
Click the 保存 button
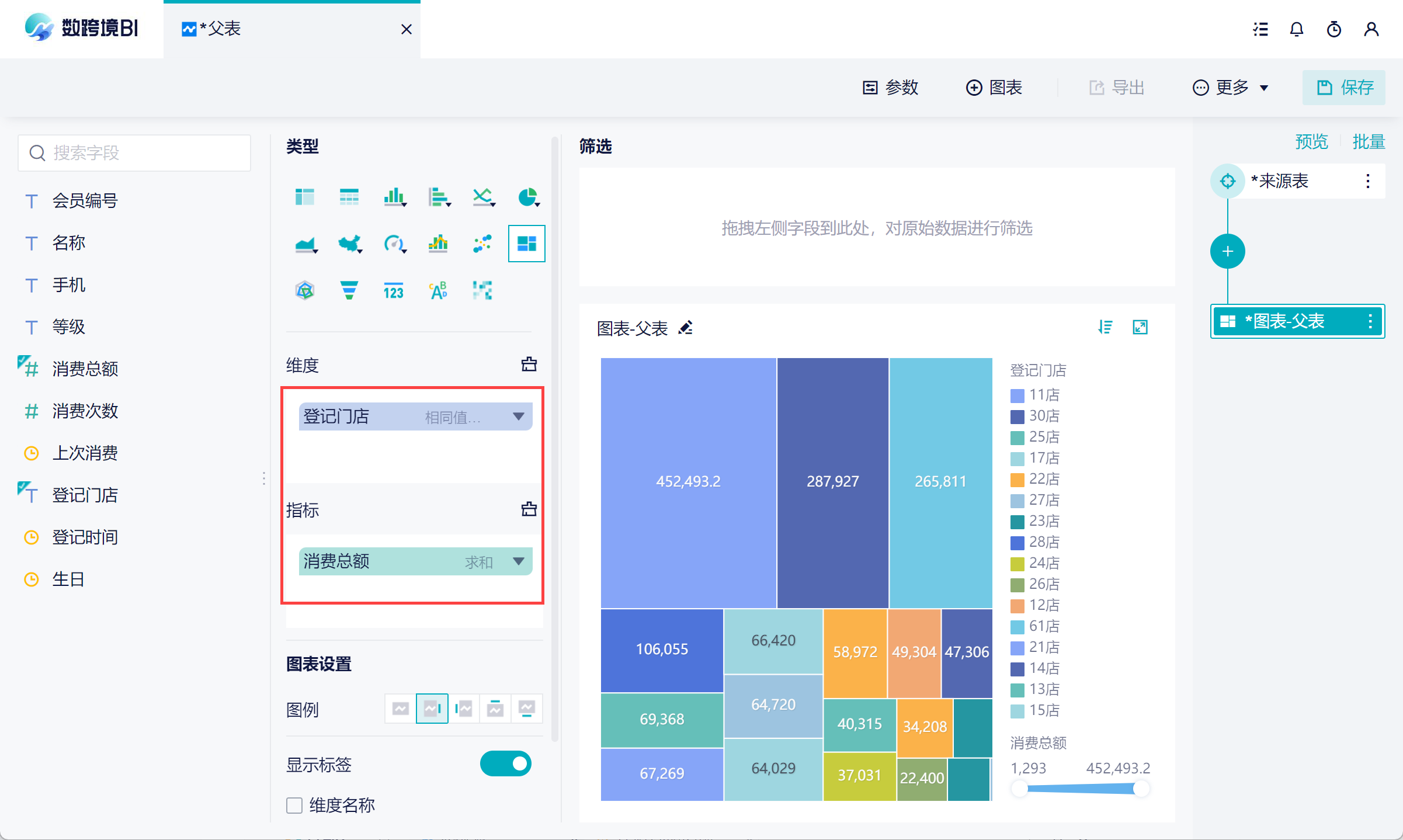point(1344,88)
